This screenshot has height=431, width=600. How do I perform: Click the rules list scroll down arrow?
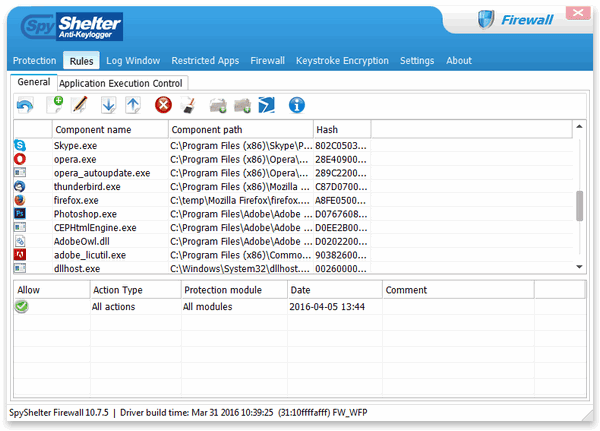(x=579, y=267)
